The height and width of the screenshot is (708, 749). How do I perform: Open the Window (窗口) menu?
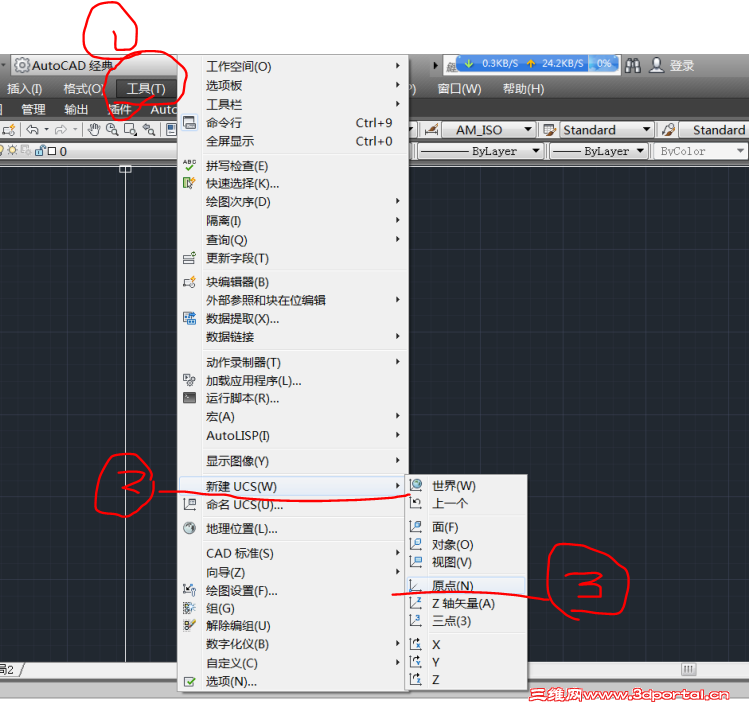pos(459,89)
